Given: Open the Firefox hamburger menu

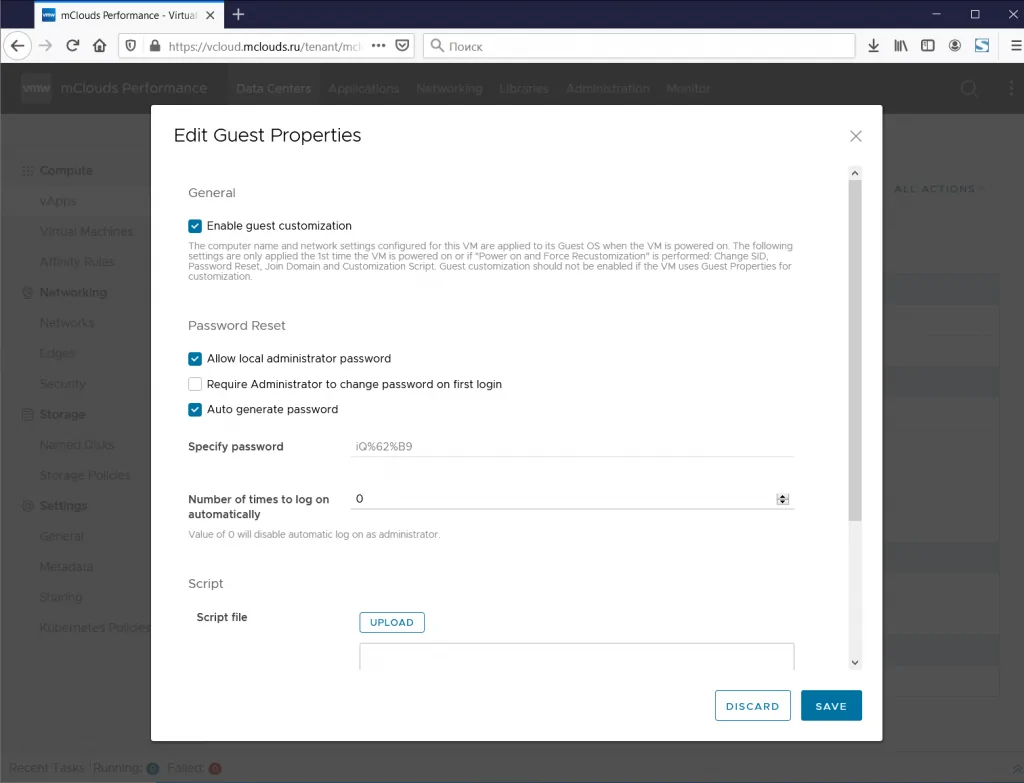Looking at the screenshot, I should 1016,46.
